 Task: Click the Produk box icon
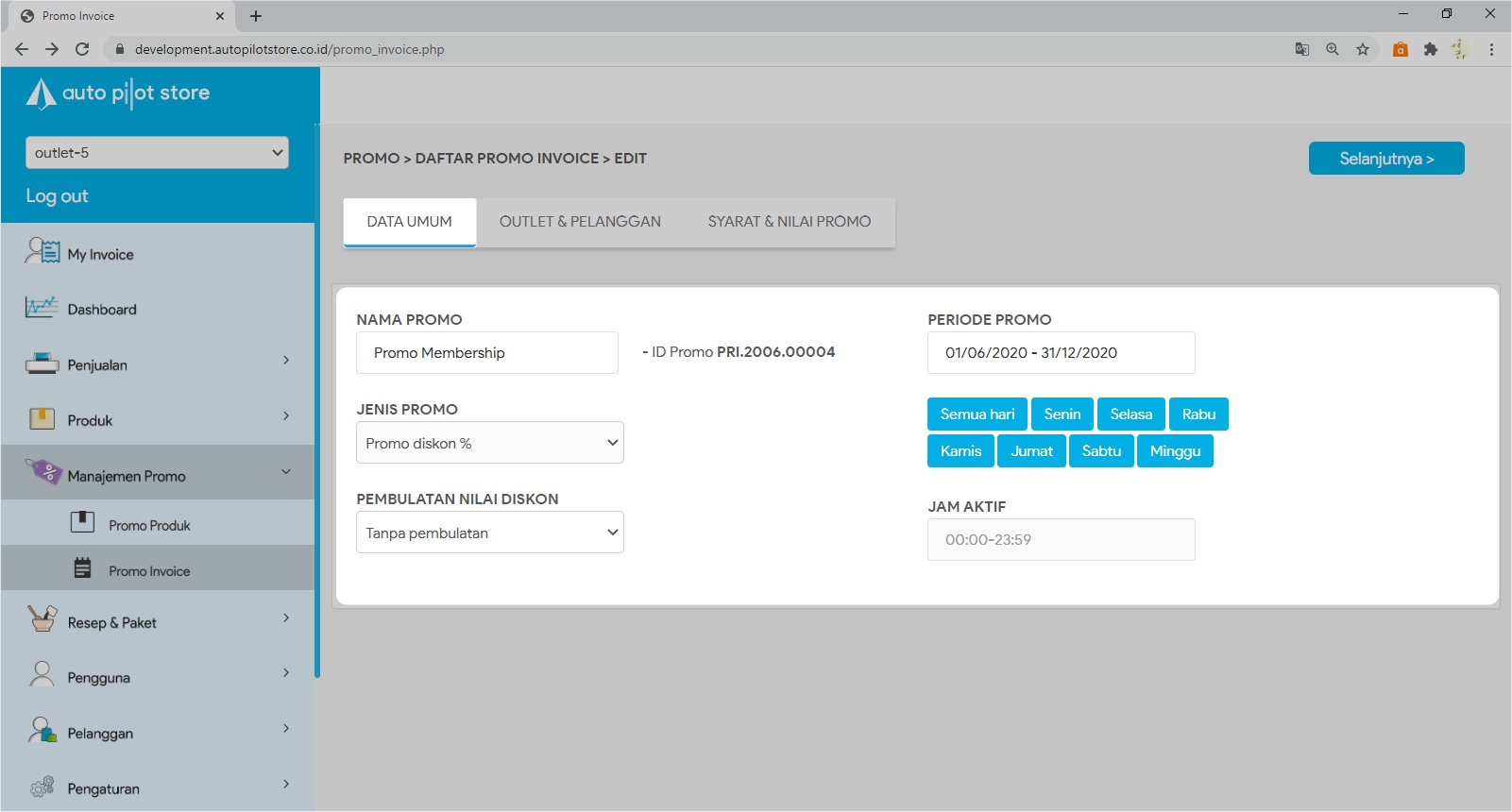42,419
